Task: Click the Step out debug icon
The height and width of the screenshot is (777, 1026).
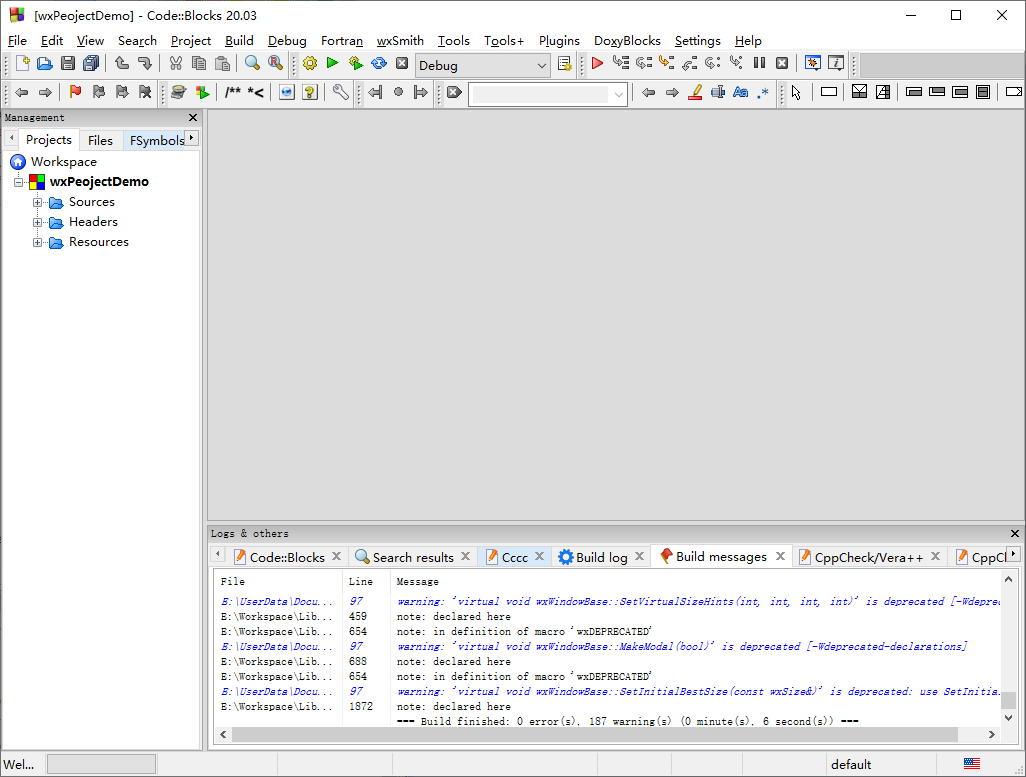Action: [x=690, y=63]
